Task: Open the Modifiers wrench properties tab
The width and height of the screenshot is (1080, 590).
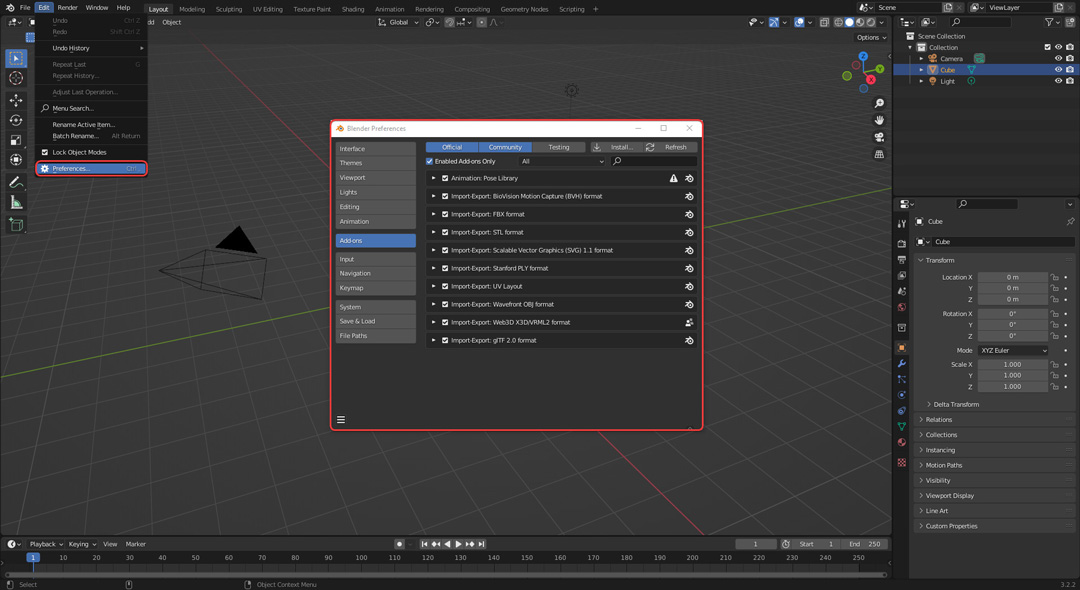Action: click(x=902, y=363)
